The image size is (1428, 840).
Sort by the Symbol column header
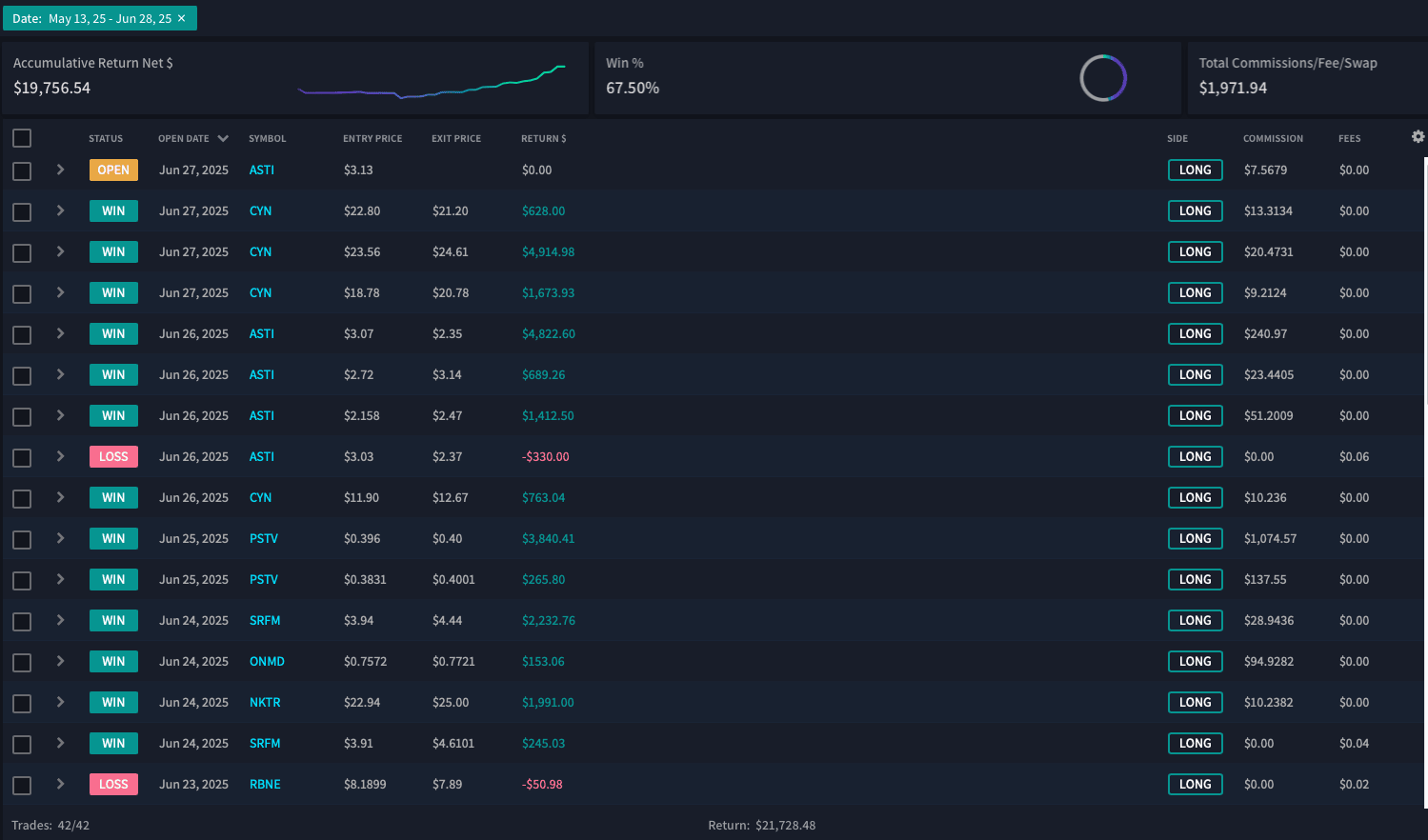click(268, 139)
